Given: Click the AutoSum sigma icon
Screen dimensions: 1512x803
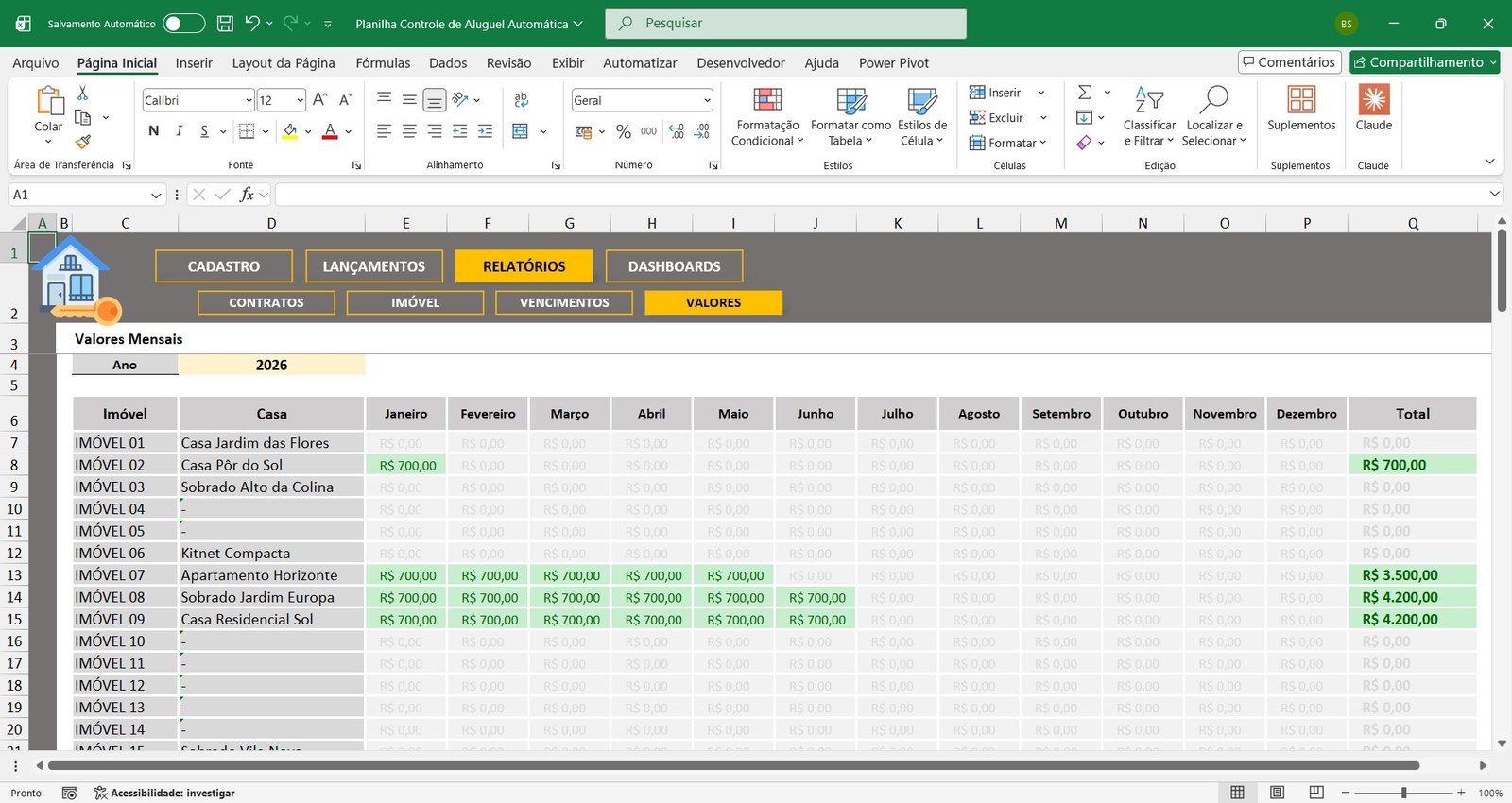Looking at the screenshot, I should pos(1085,93).
